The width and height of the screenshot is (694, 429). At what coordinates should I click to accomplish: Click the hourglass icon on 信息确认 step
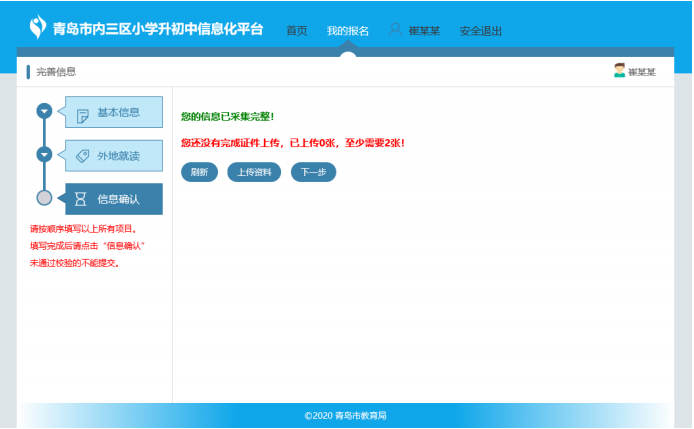[x=81, y=199]
